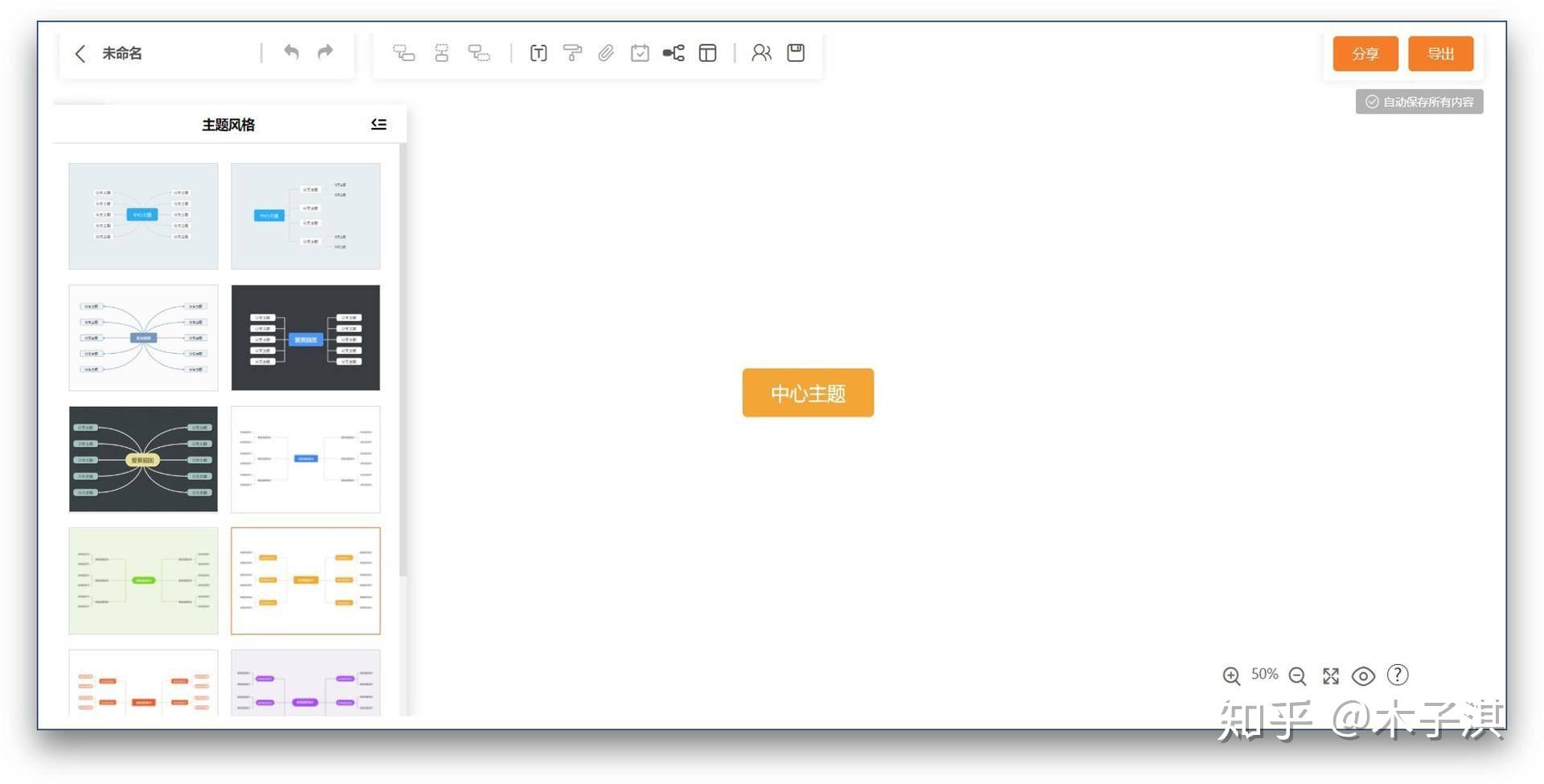1544x784 pixels.
Task: Toggle preview mode with eye icon
Action: 1363,675
